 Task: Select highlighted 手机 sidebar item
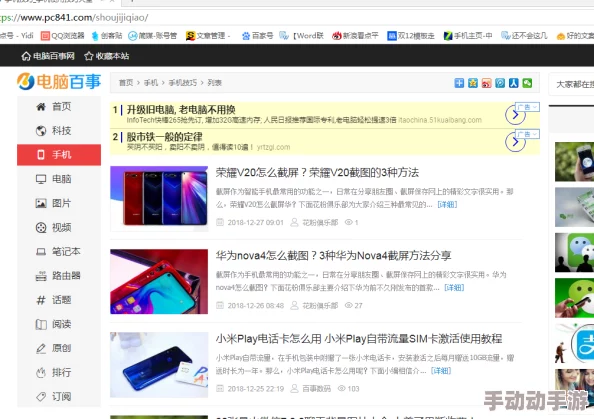tap(59, 155)
